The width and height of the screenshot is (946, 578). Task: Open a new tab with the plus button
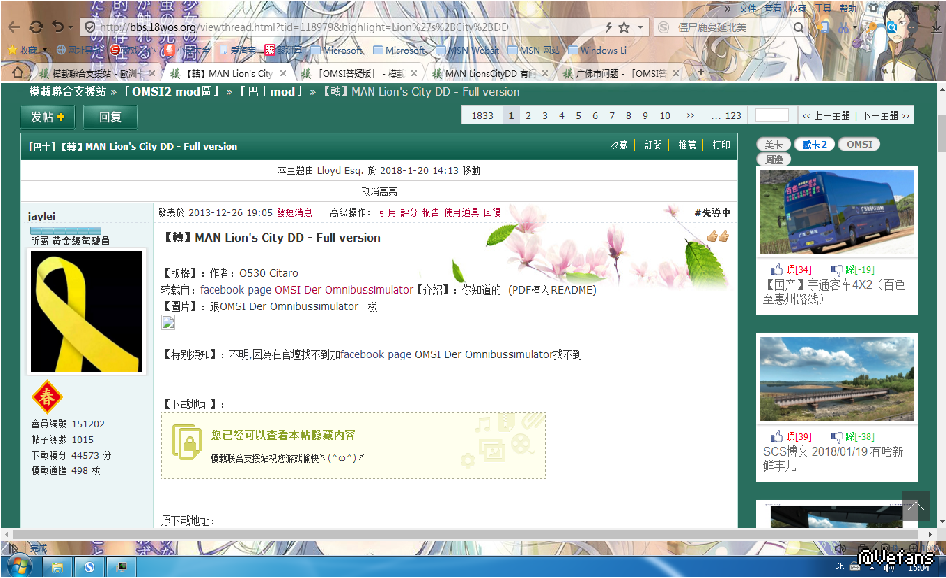point(700,72)
